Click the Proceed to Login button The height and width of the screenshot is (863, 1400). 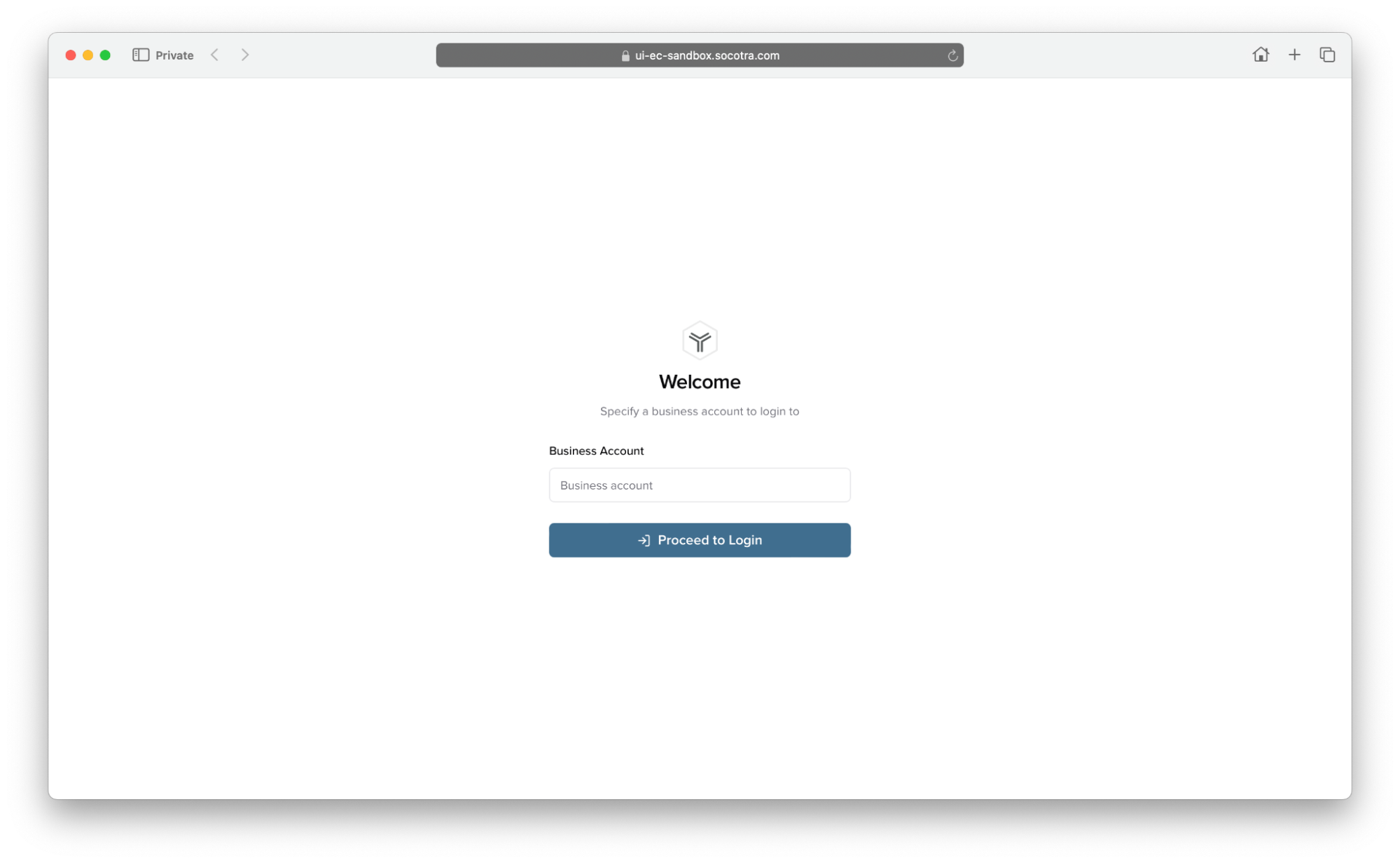(x=700, y=540)
